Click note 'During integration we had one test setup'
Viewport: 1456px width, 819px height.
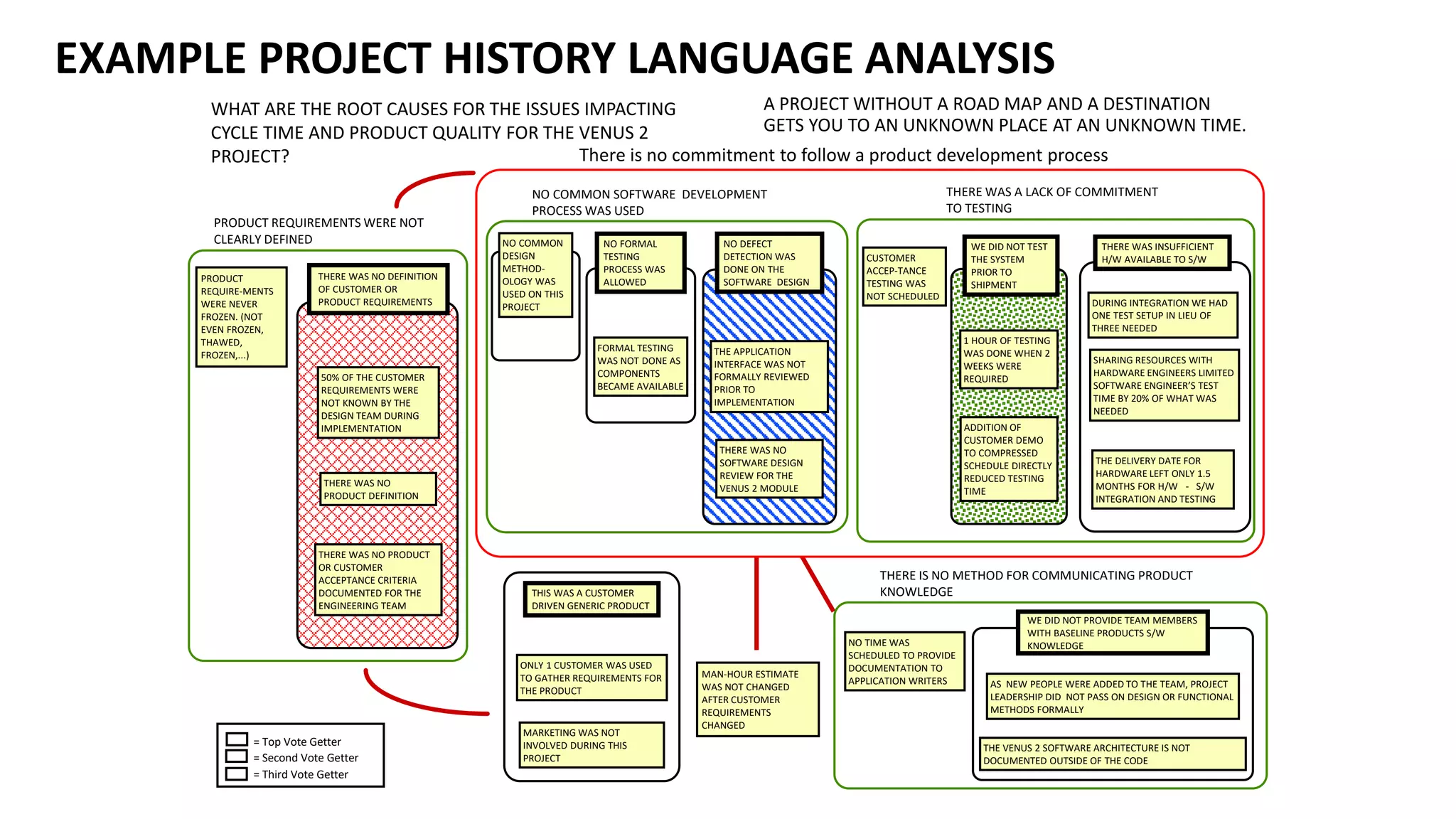[x=1163, y=315]
